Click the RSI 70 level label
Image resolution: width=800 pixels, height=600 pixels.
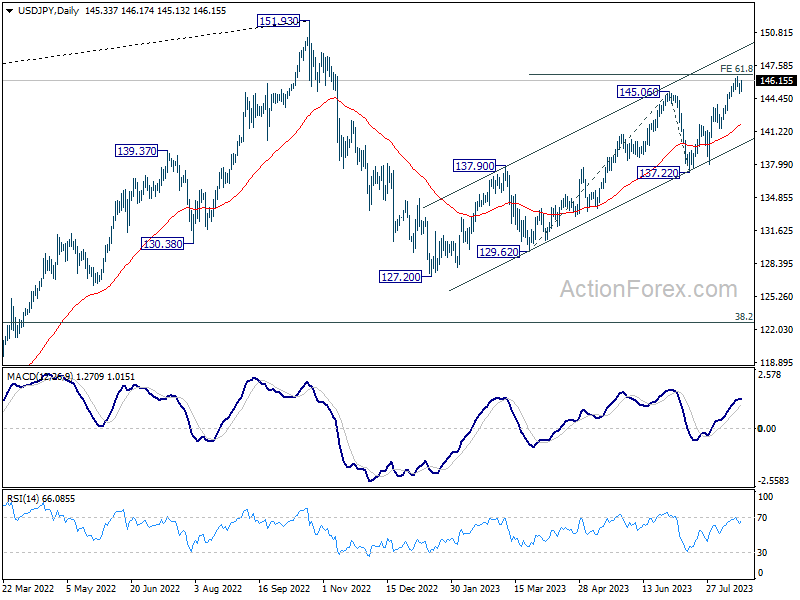click(x=762, y=517)
